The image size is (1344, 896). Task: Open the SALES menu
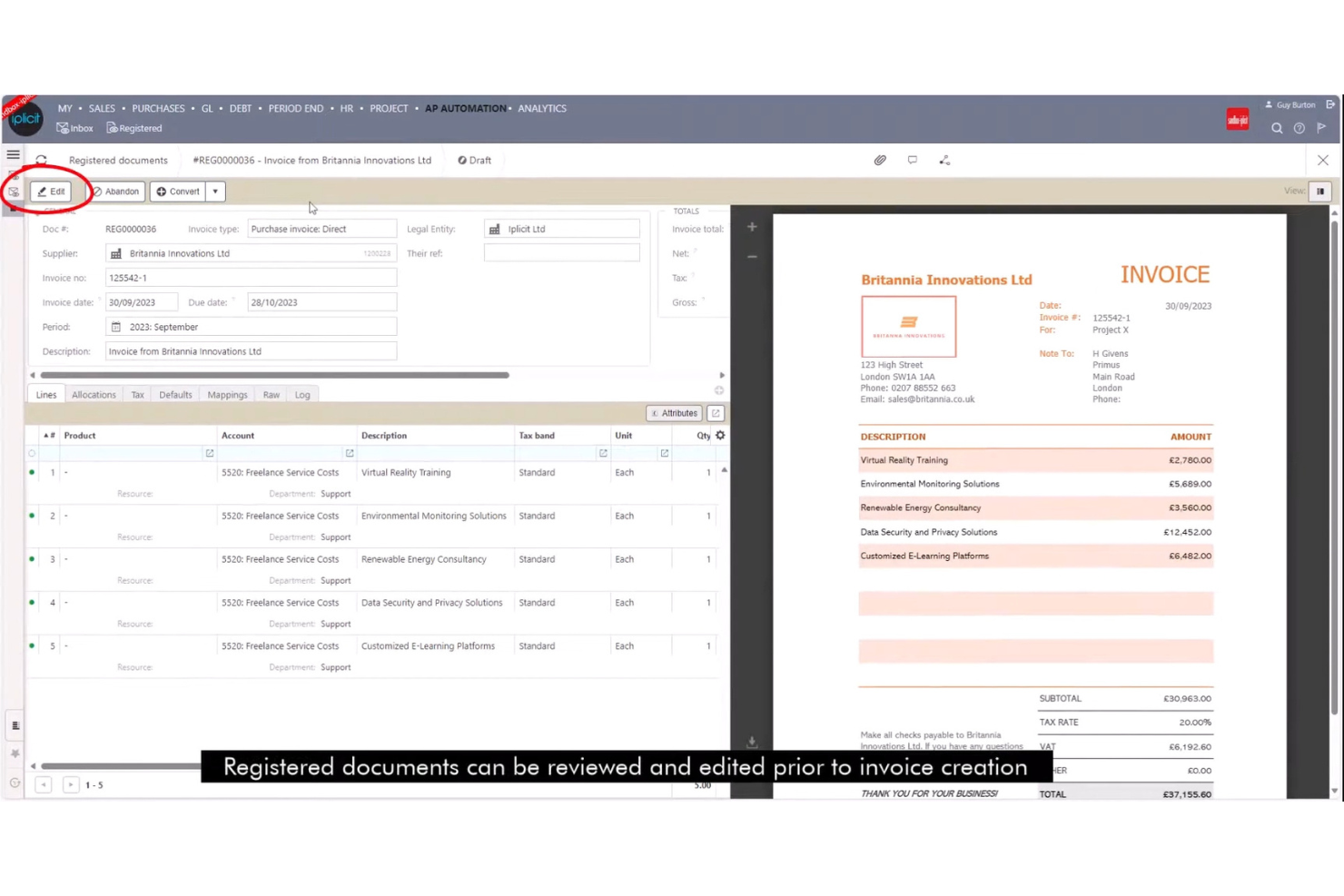tap(102, 108)
